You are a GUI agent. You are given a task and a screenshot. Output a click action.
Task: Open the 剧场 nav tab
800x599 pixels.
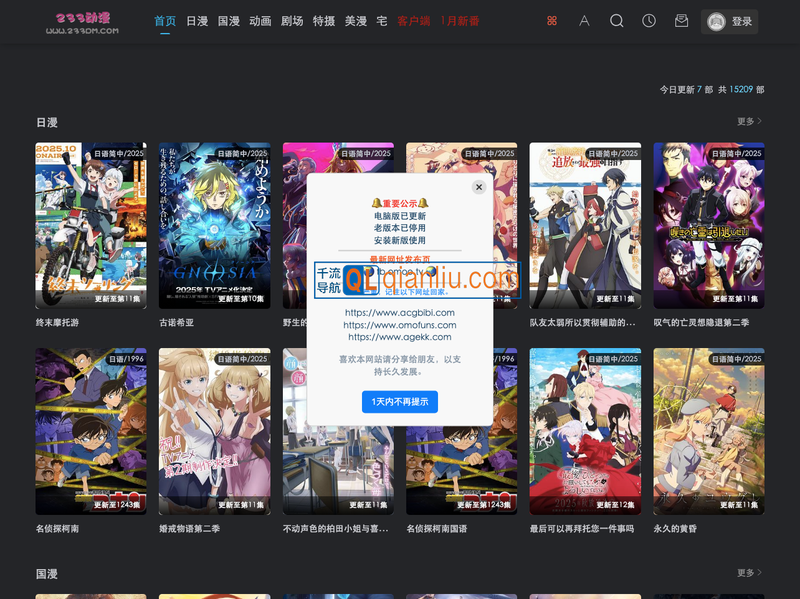coord(292,21)
